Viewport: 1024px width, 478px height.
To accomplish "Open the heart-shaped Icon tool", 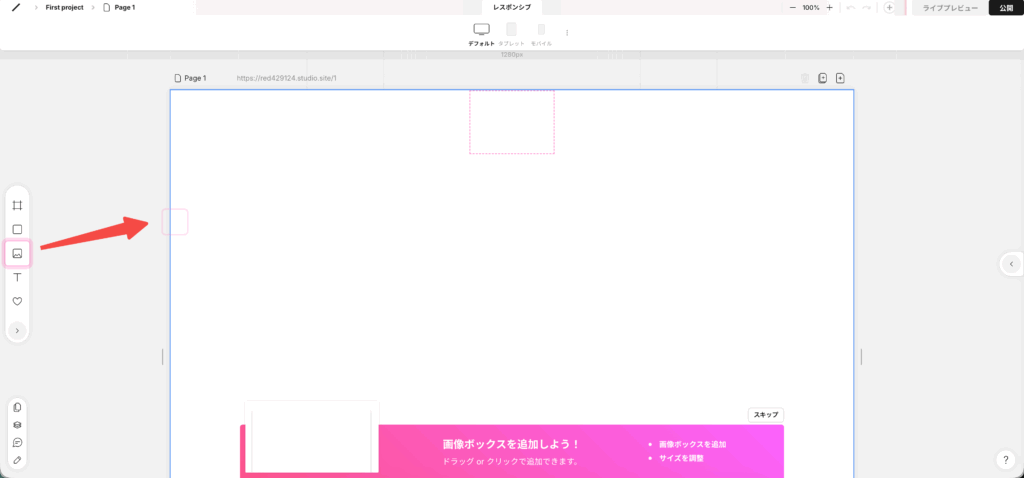I will (x=17, y=301).
